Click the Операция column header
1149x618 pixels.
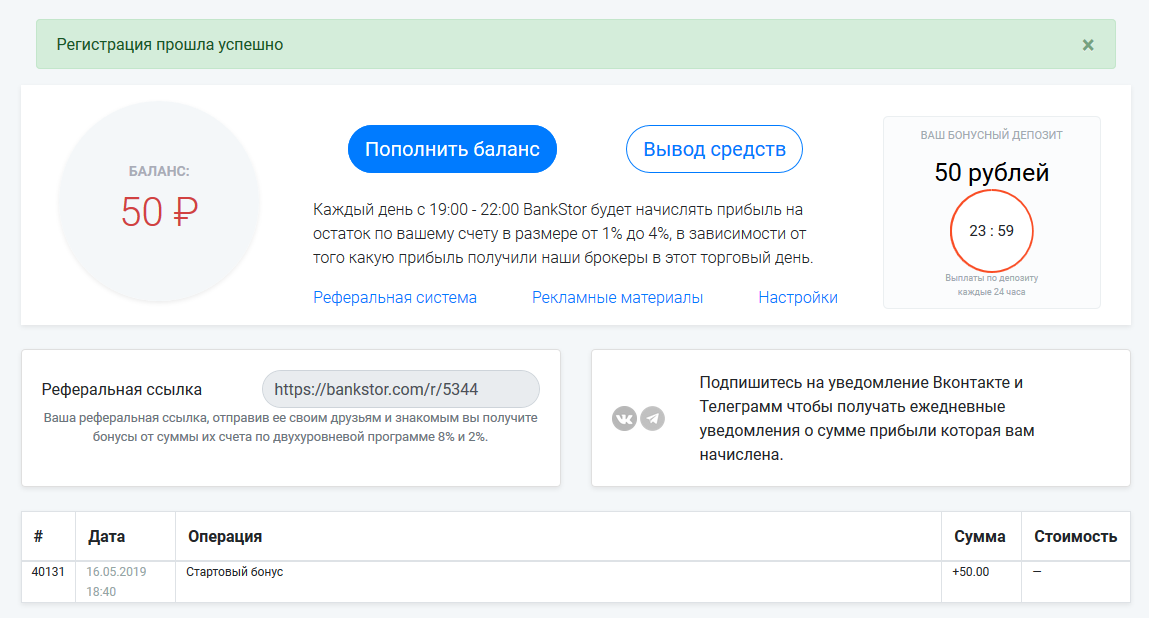coord(225,537)
